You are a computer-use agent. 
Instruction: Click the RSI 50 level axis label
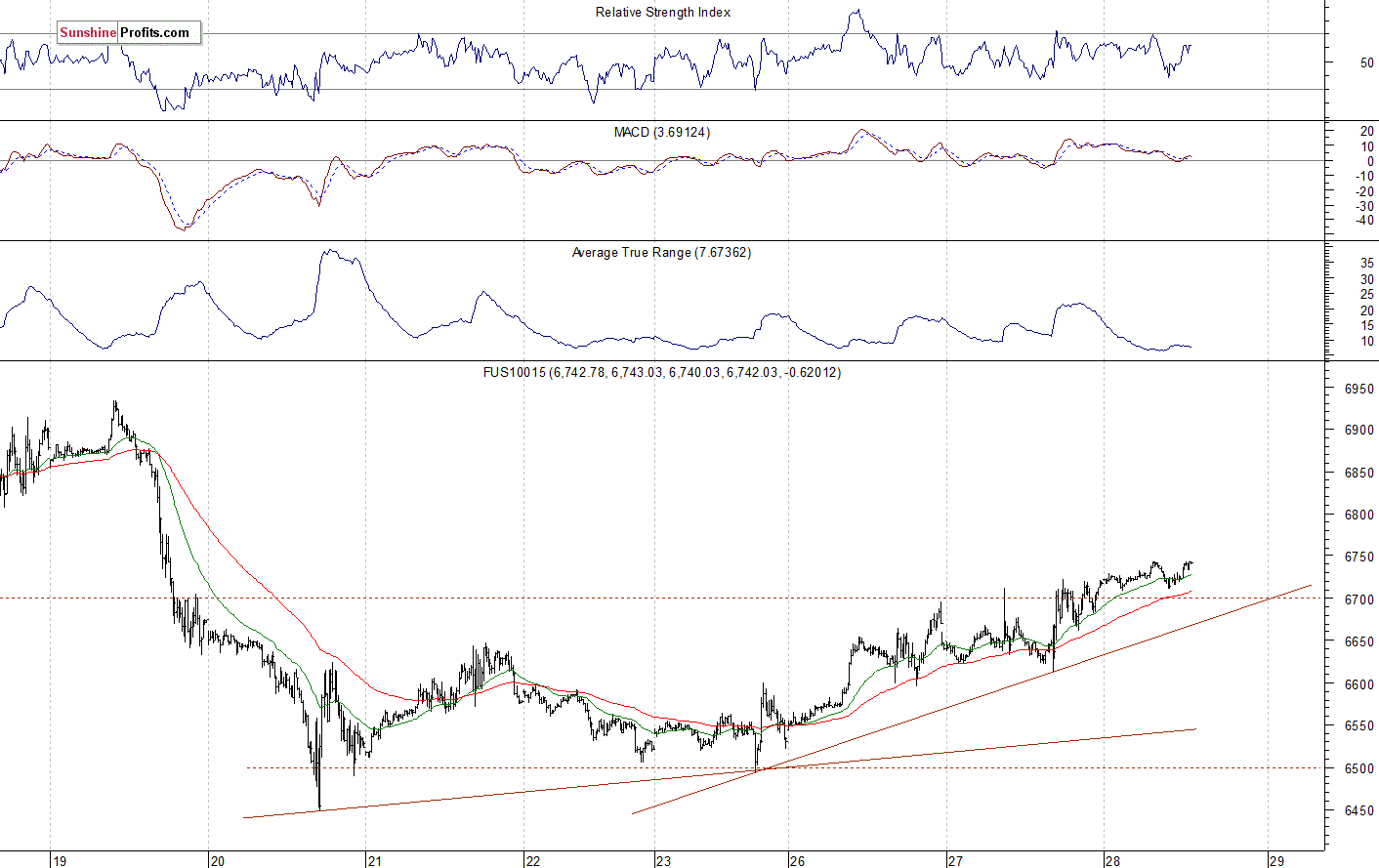click(1366, 63)
